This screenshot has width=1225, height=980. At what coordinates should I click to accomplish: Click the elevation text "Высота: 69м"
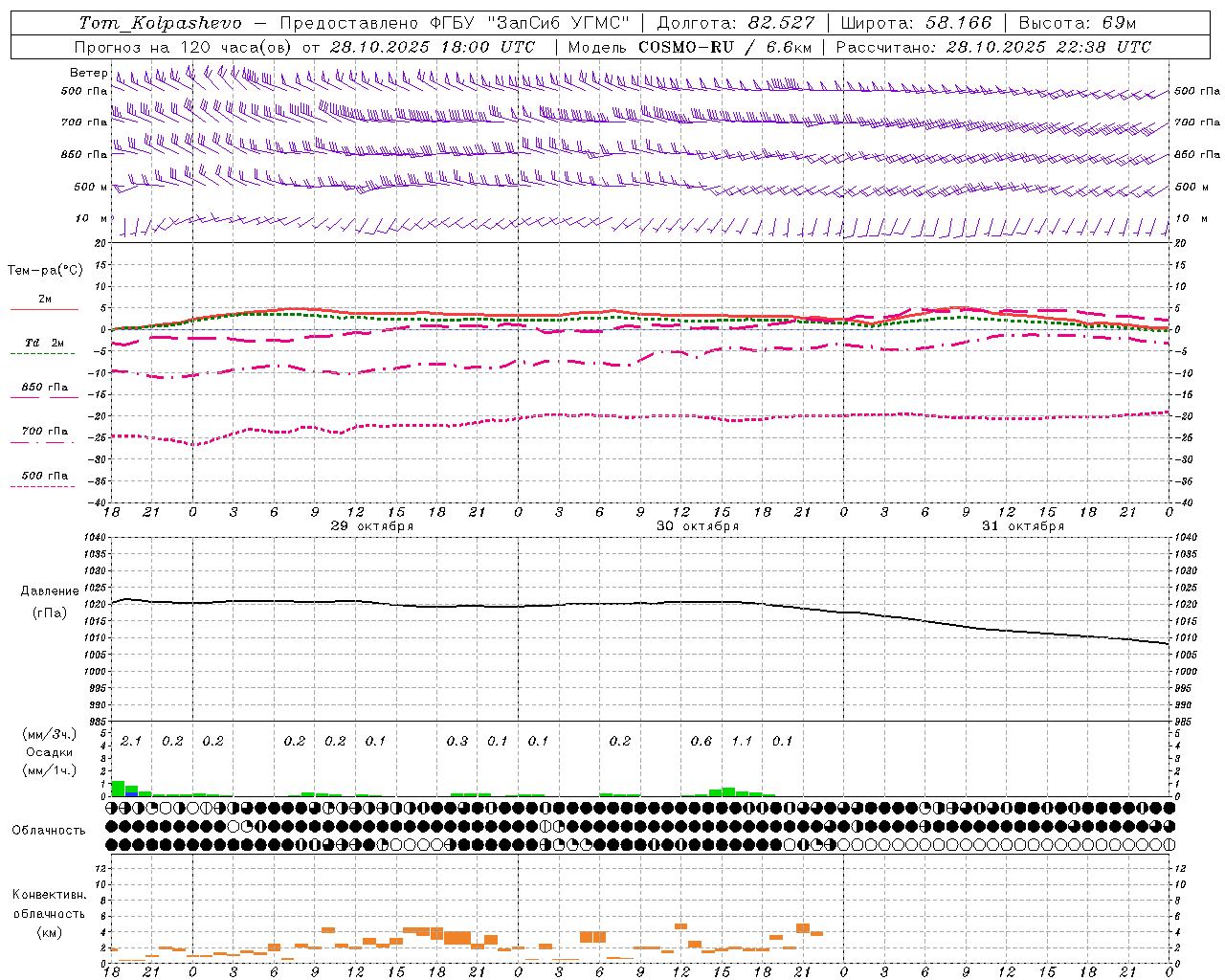coord(1077,23)
